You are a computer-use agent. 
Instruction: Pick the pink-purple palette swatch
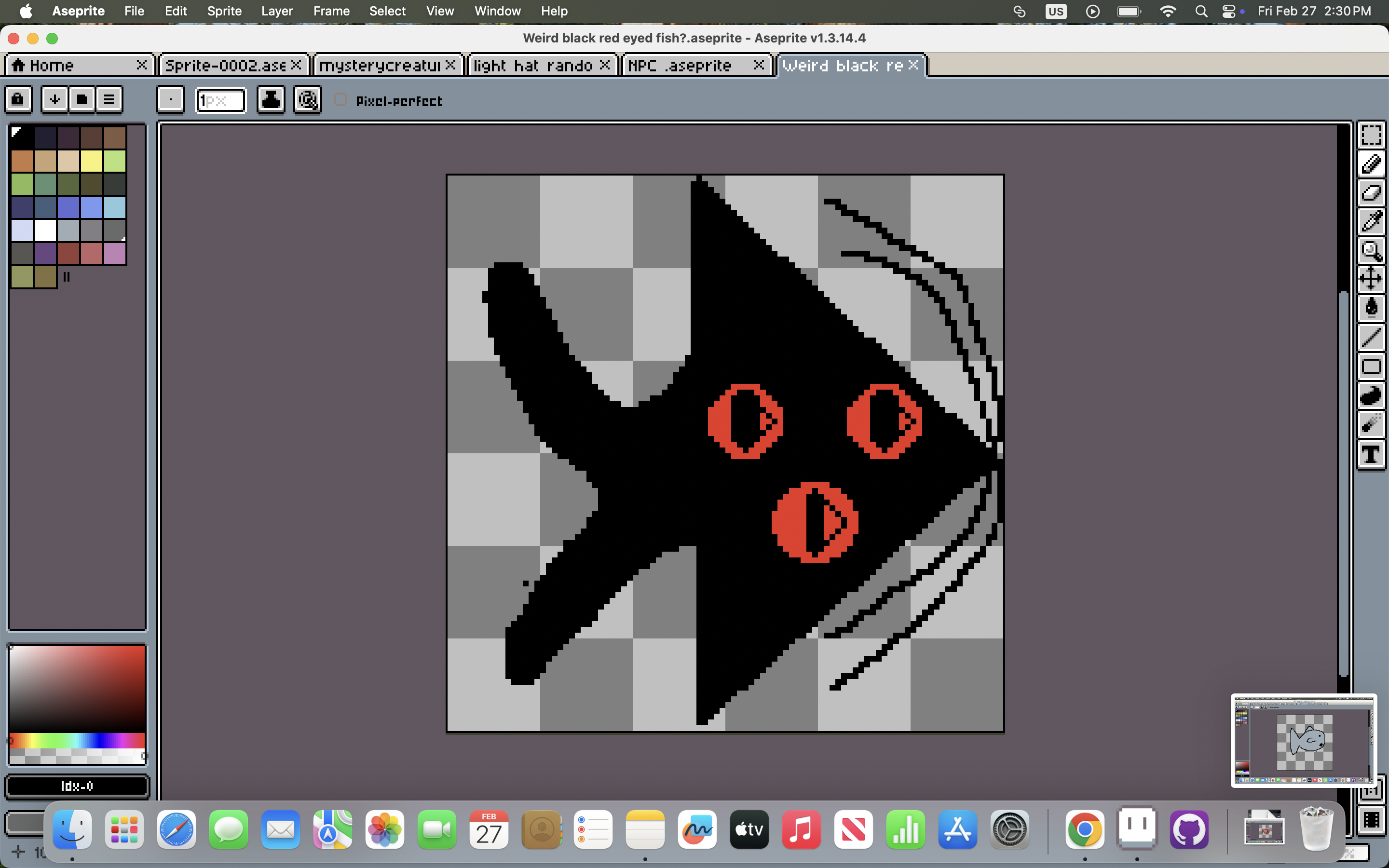pos(115,253)
